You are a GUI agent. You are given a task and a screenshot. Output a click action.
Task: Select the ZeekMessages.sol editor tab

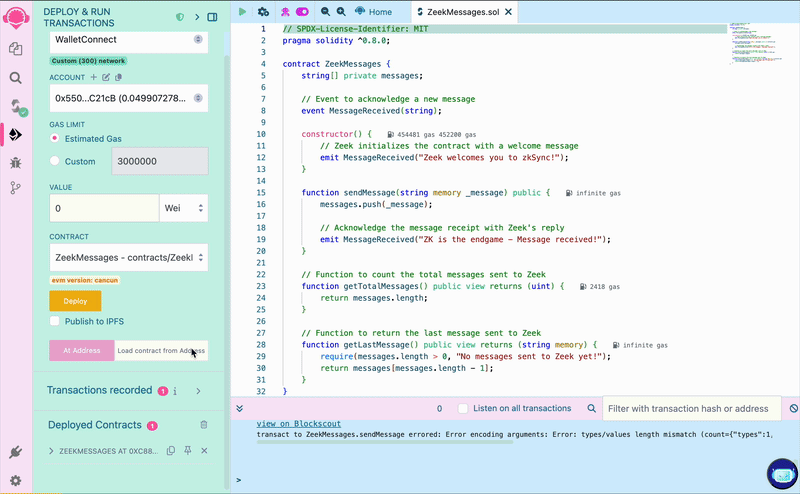point(462,12)
